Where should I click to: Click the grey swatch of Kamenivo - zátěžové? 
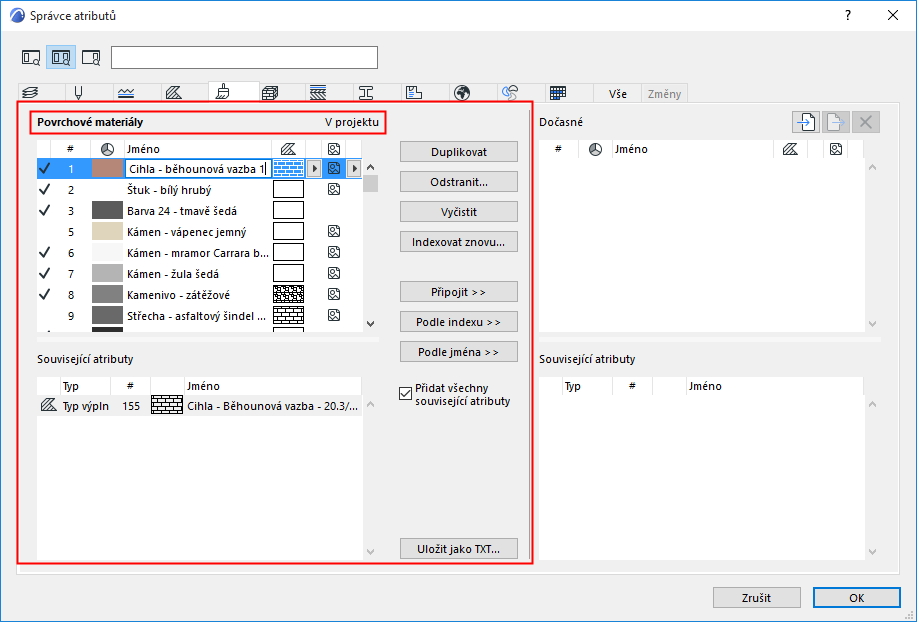(x=107, y=295)
